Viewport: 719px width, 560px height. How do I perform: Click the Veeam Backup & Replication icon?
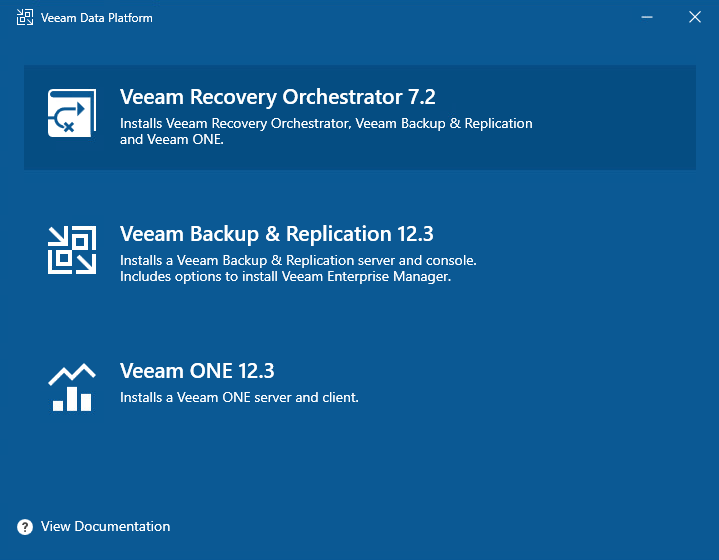point(71,249)
